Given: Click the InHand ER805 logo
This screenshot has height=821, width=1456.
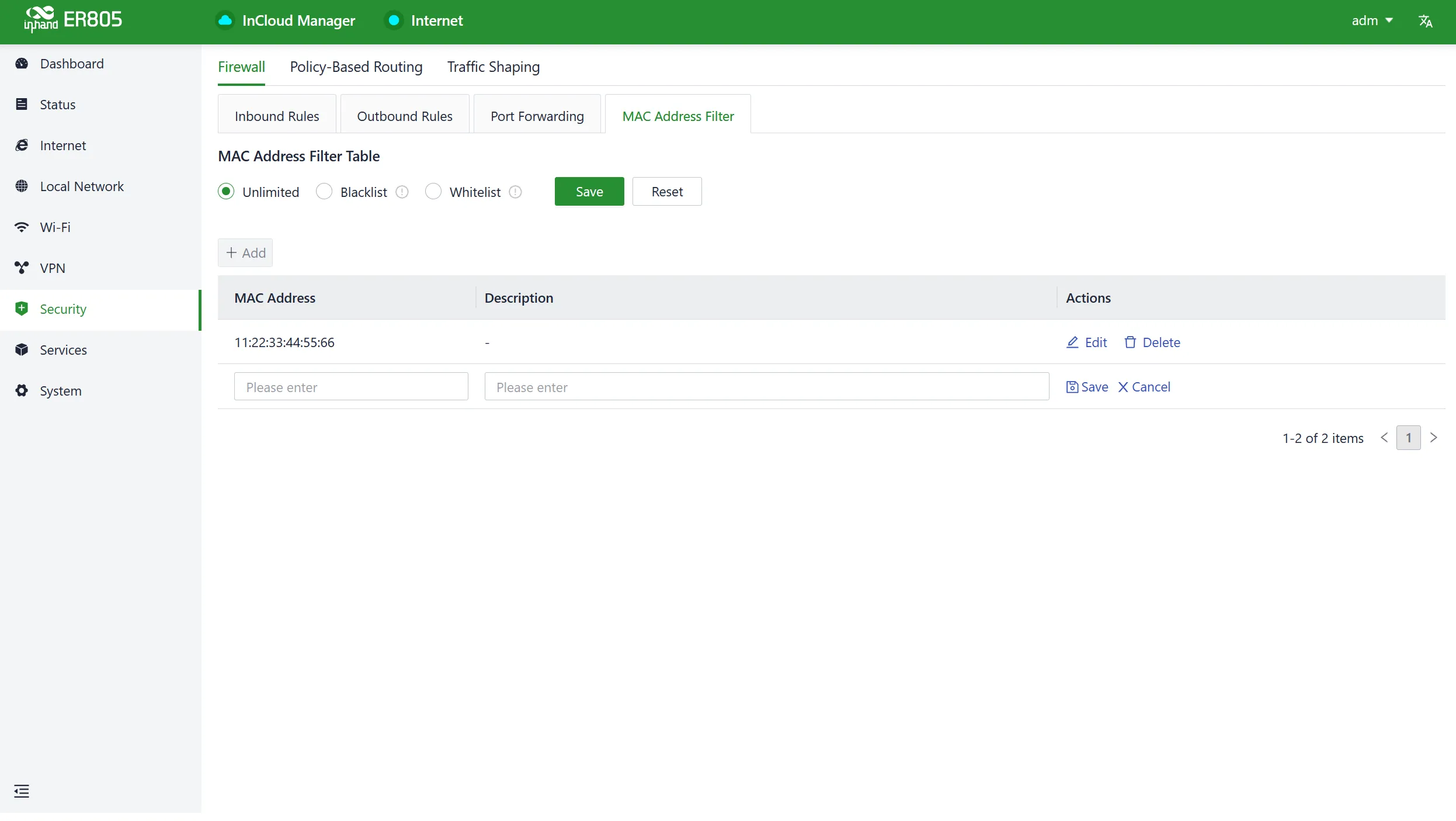Looking at the screenshot, I should pyautogui.click(x=73, y=19).
